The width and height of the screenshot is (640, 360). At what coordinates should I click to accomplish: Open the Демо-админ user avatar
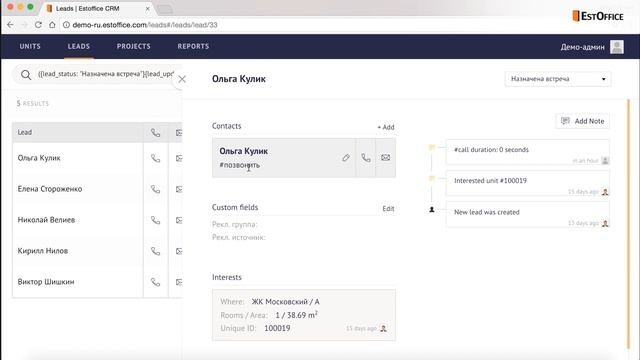pos(617,47)
